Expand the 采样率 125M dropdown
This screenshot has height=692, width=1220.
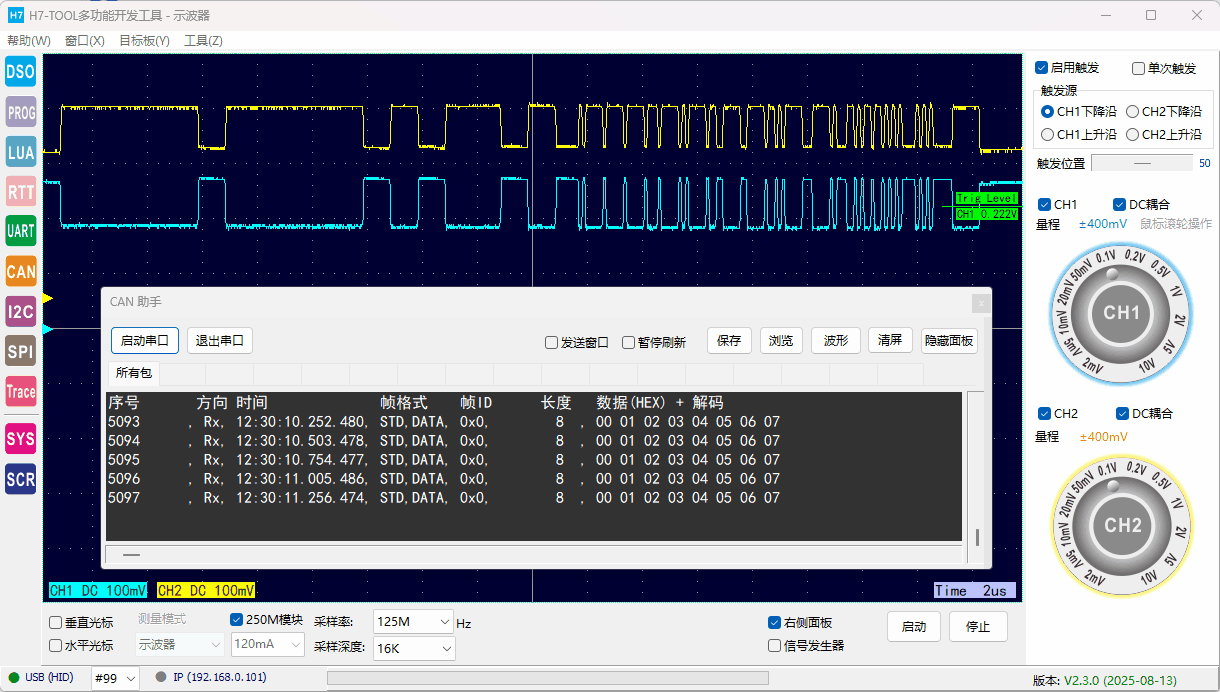click(x=413, y=622)
